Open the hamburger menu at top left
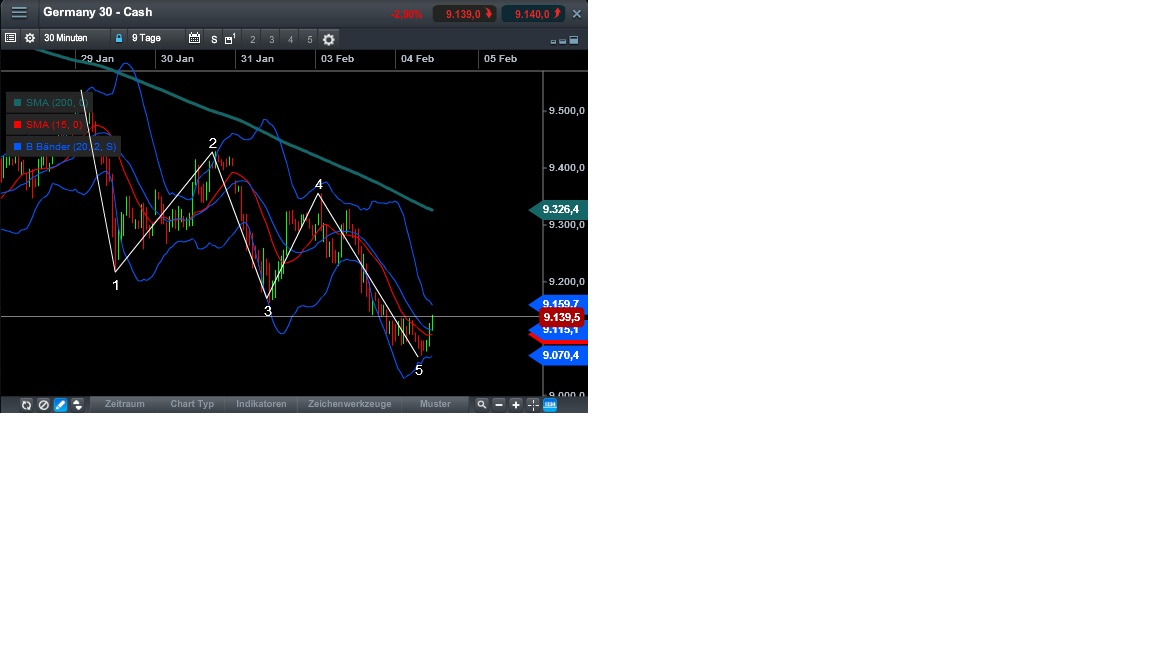The image size is (1152, 648). pos(18,12)
